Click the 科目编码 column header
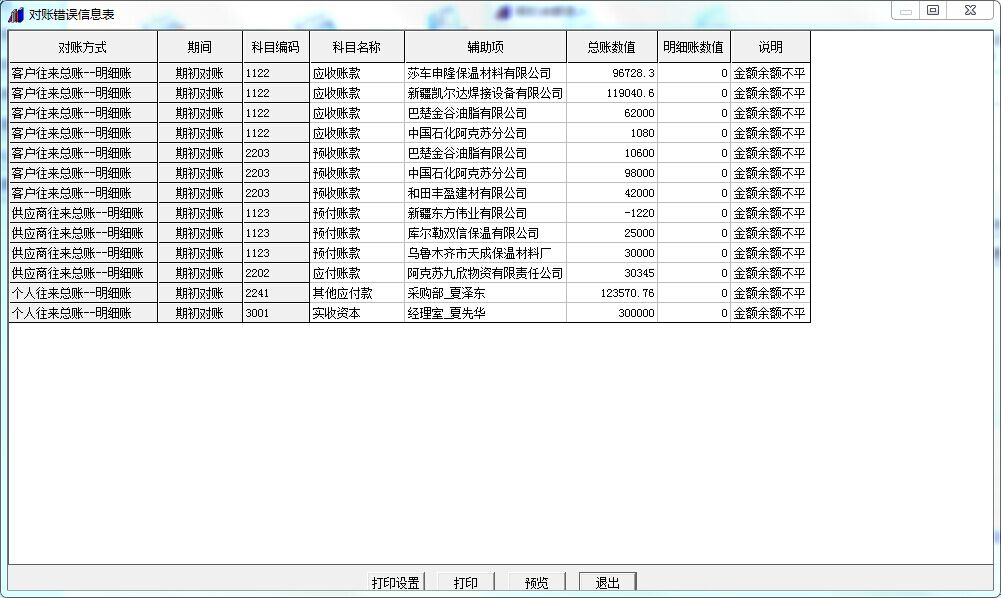 (x=276, y=47)
